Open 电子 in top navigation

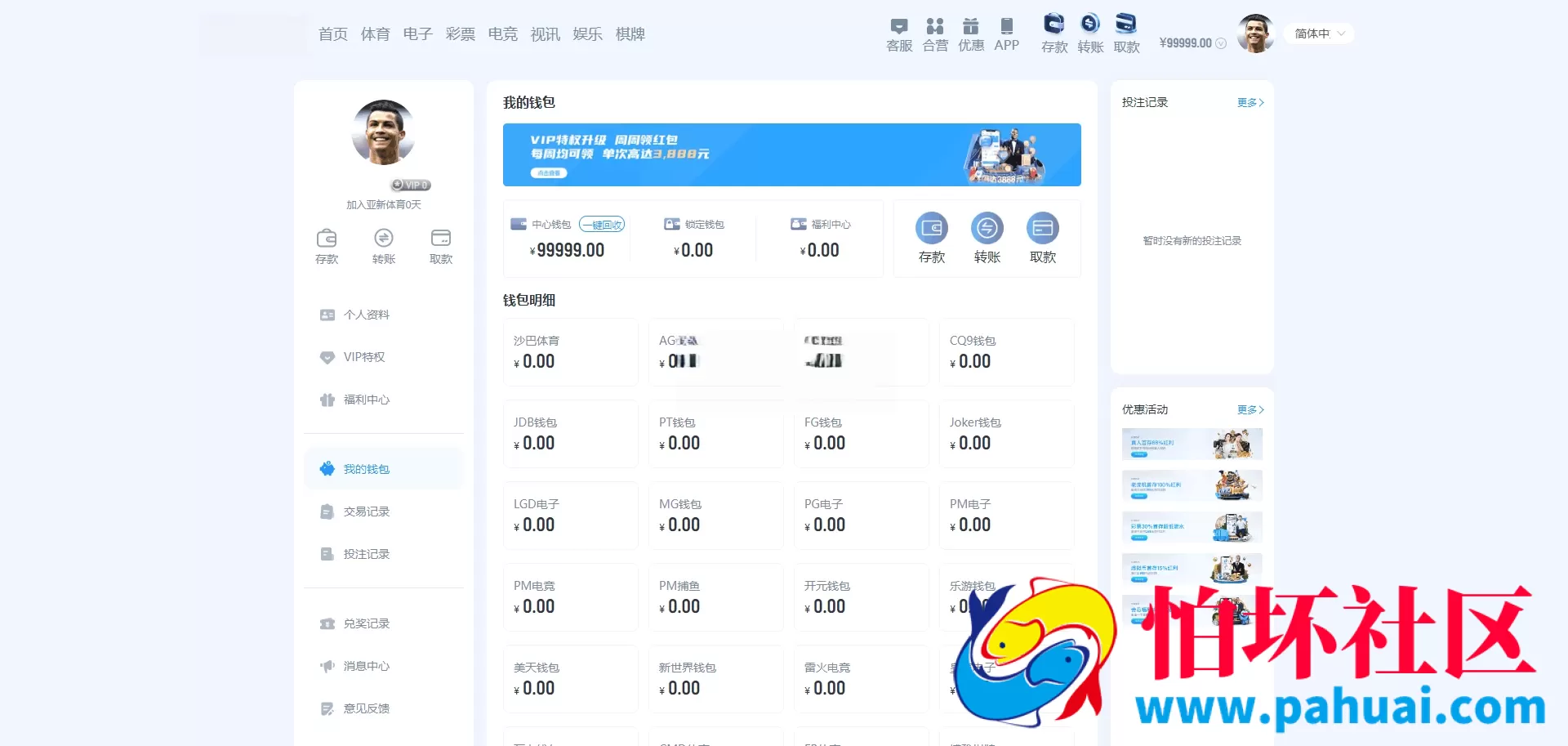click(x=418, y=34)
